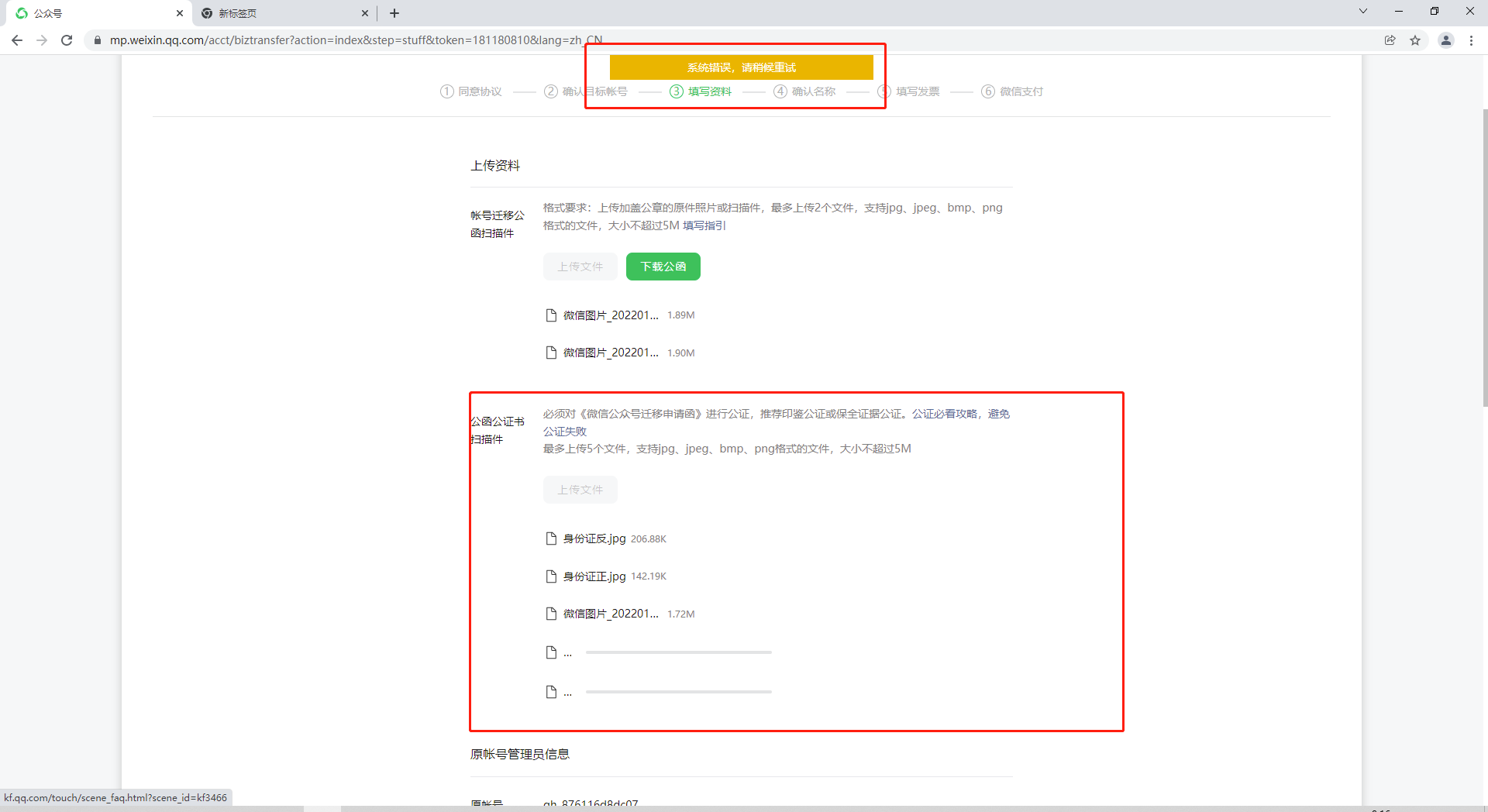Image resolution: width=1488 pixels, height=812 pixels.
Task: Open a new browser tab
Action: click(x=394, y=13)
